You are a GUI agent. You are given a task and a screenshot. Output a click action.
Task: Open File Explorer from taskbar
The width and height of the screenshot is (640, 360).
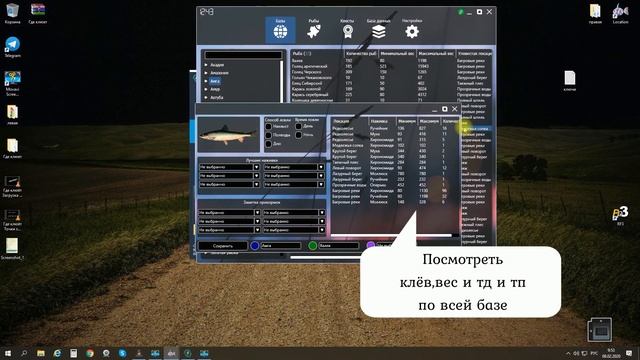pos(40,353)
